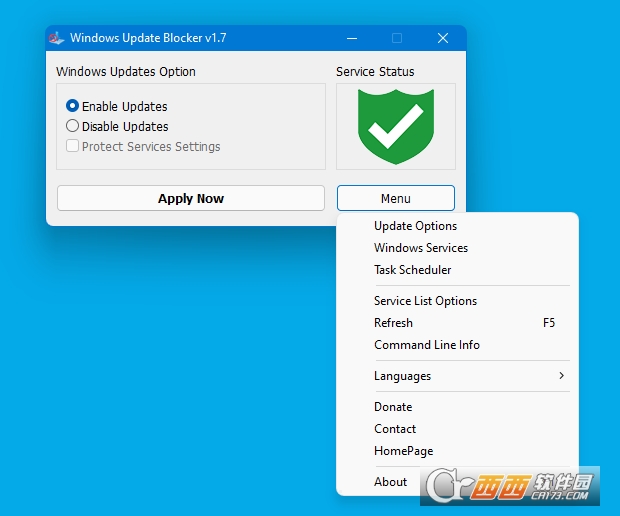The image size is (620, 516).
Task: Click the green shield service status icon
Action: (396, 127)
